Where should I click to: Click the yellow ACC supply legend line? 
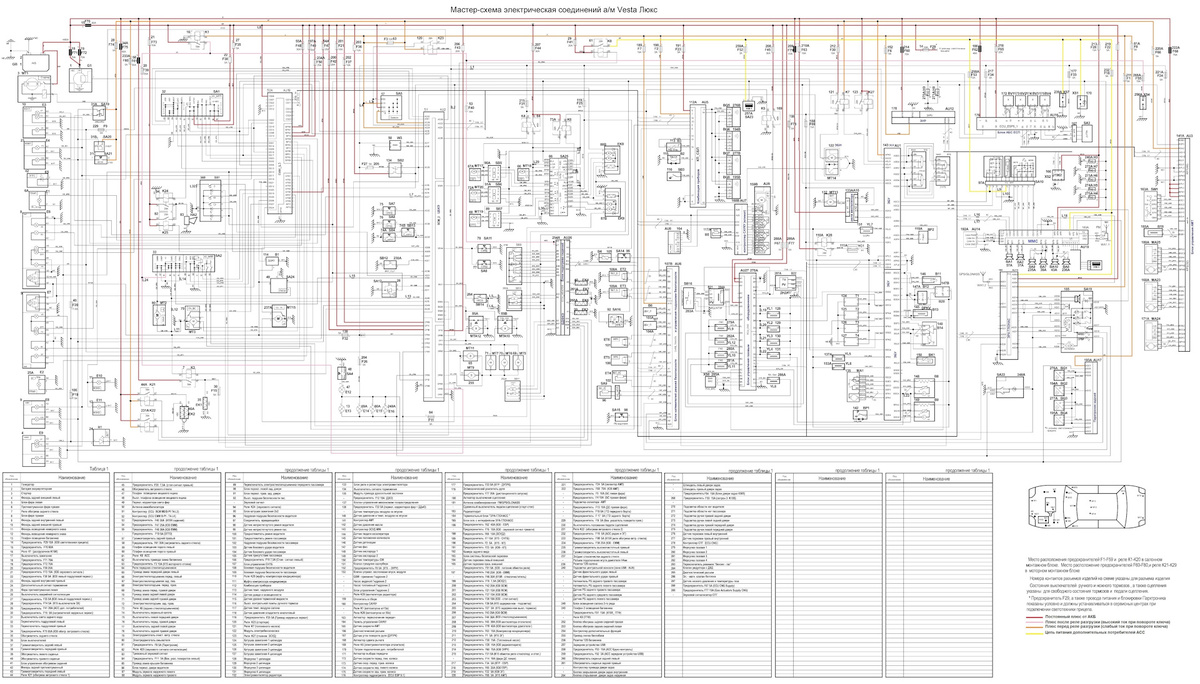[1034, 633]
